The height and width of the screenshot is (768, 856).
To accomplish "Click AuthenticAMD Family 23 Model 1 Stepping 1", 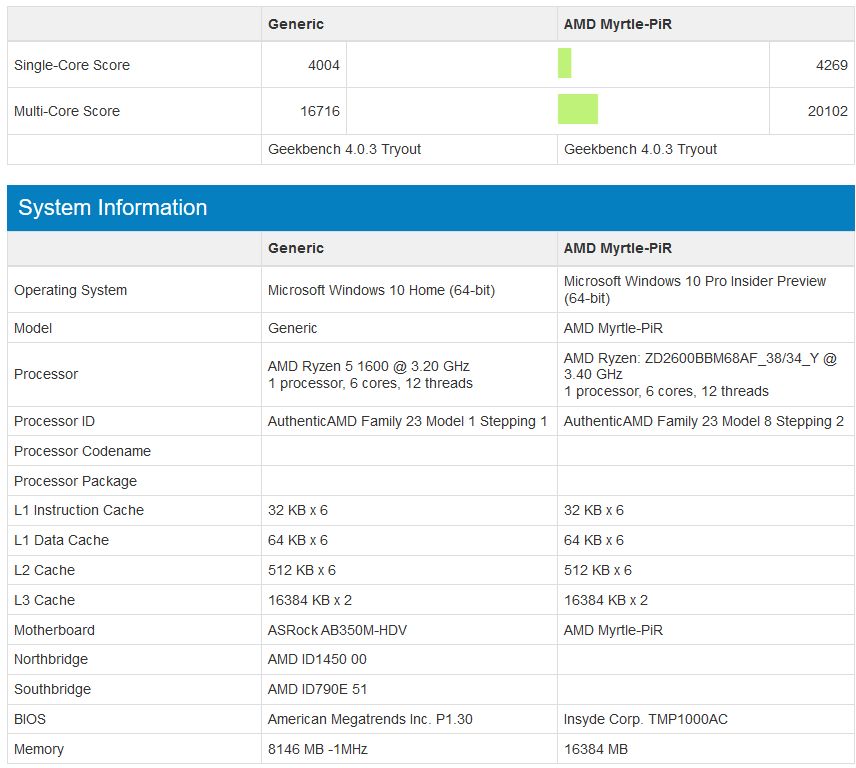I will point(407,421).
